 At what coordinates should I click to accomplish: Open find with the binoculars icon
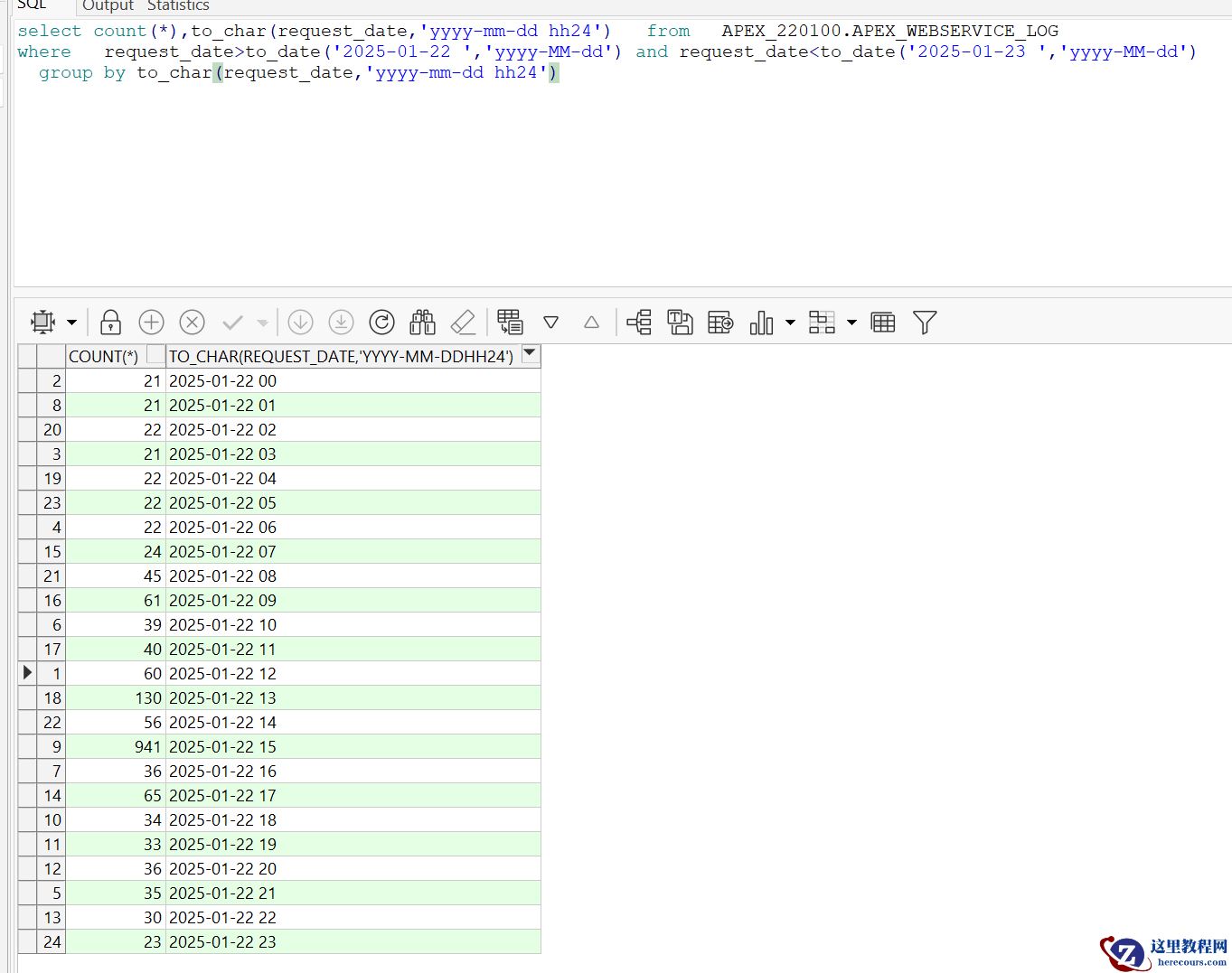(422, 323)
